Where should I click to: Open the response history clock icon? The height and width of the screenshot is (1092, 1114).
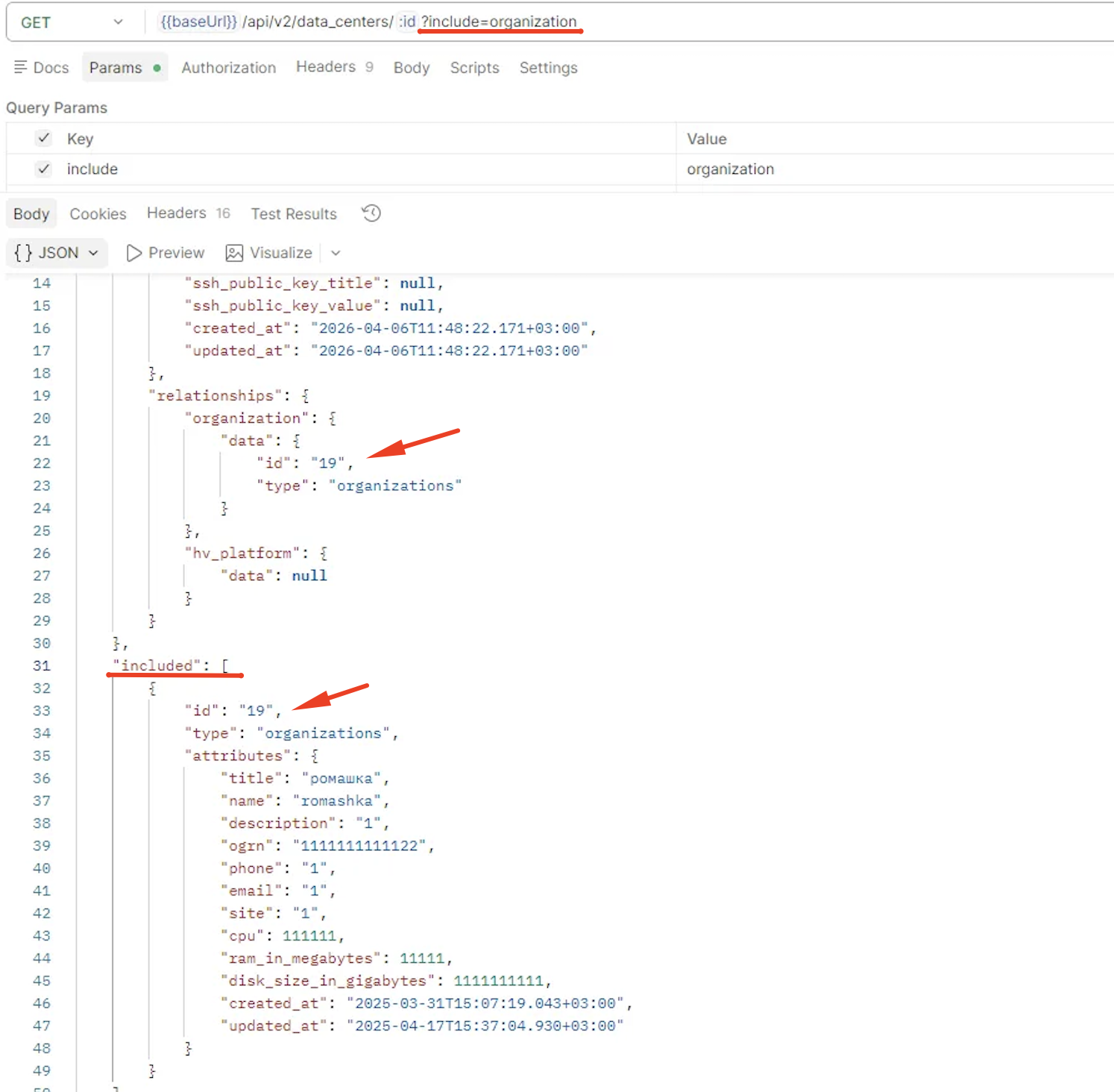[371, 213]
